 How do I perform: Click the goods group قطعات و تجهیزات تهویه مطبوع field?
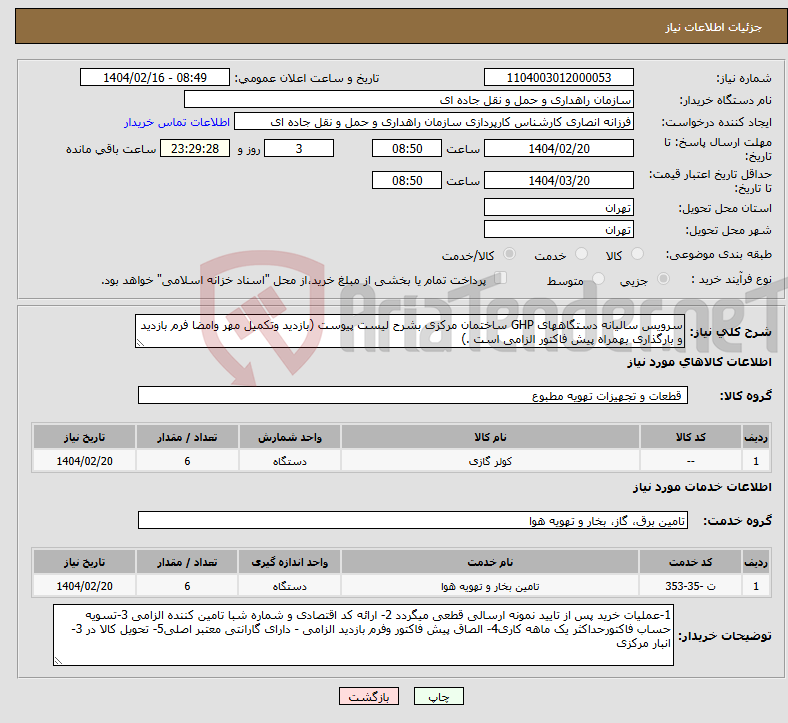[413, 395]
